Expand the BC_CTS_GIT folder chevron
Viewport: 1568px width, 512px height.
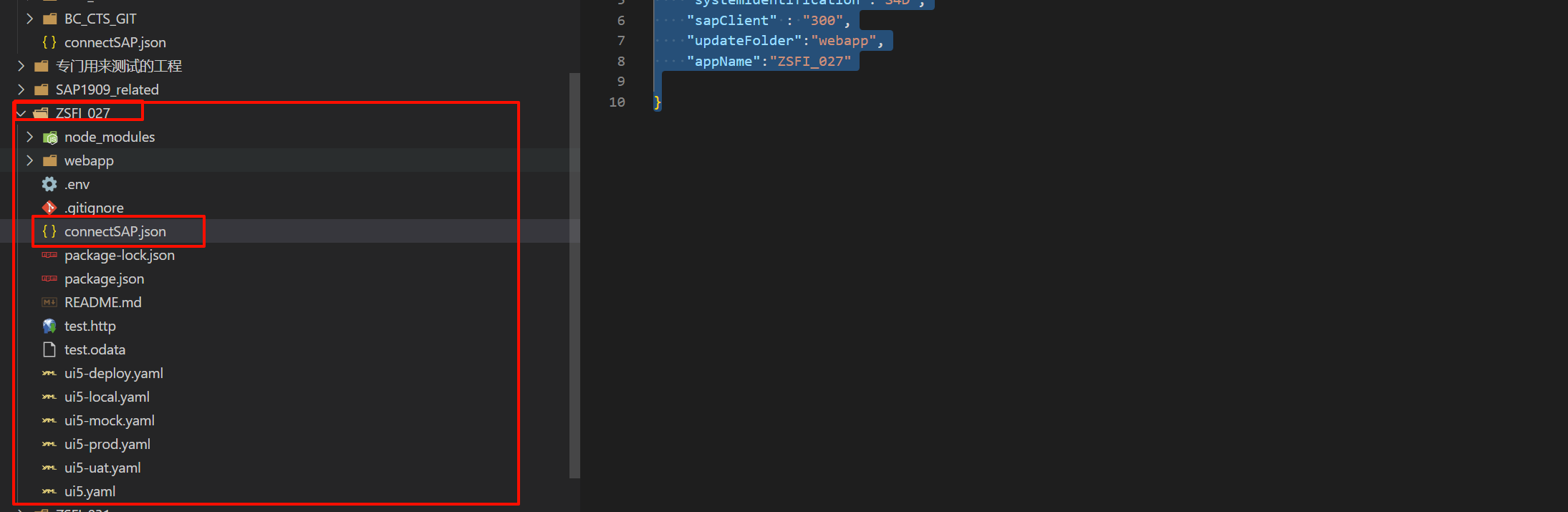29,19
